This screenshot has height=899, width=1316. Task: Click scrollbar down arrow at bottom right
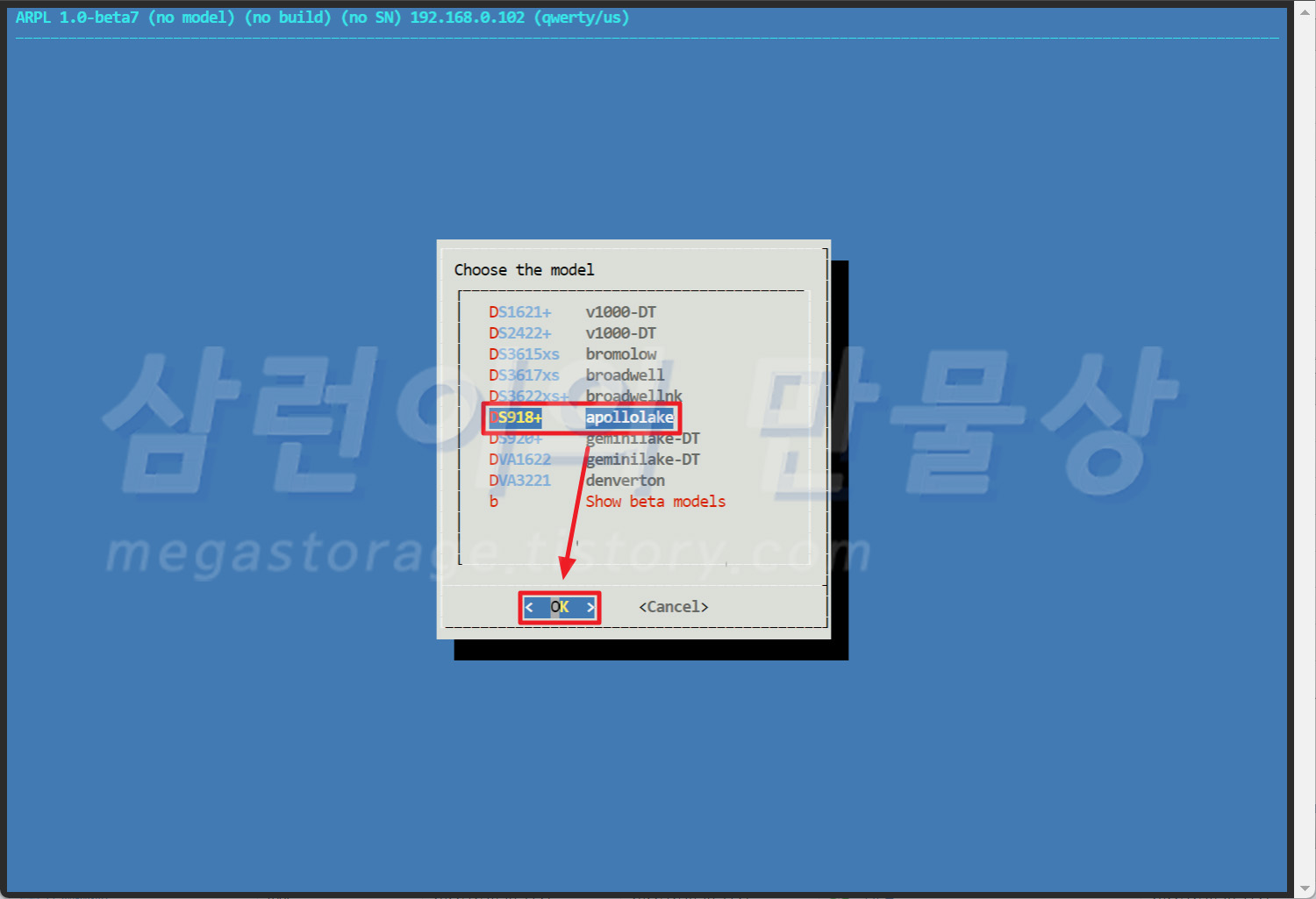1304,890
